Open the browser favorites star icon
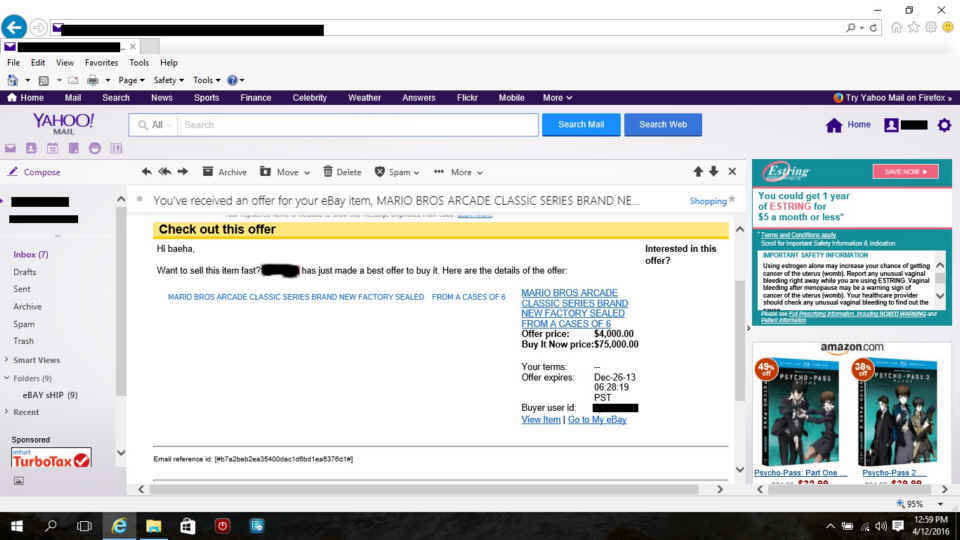 tap(913, 28)
